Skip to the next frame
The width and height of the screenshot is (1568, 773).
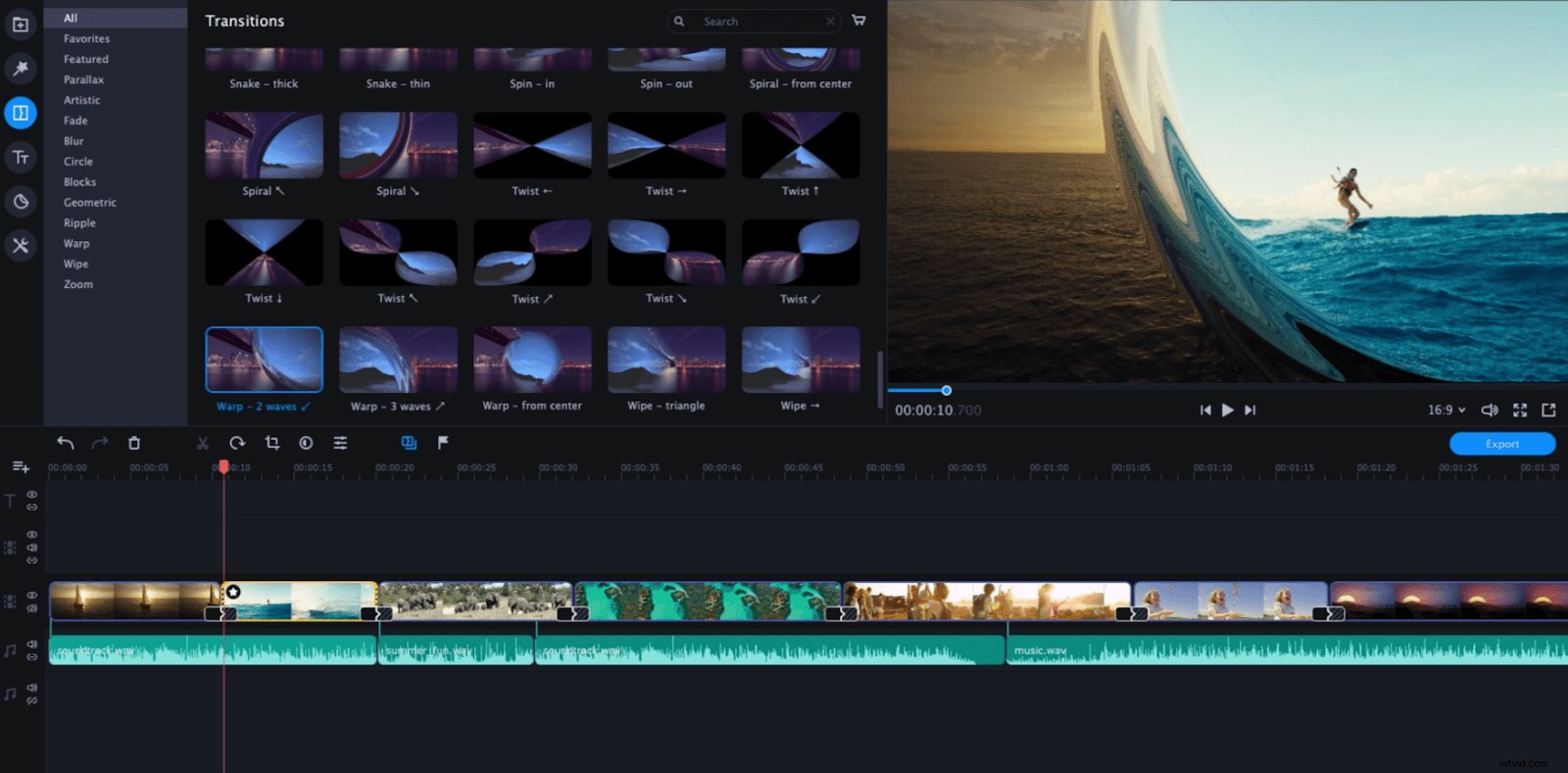point(1249,410)
